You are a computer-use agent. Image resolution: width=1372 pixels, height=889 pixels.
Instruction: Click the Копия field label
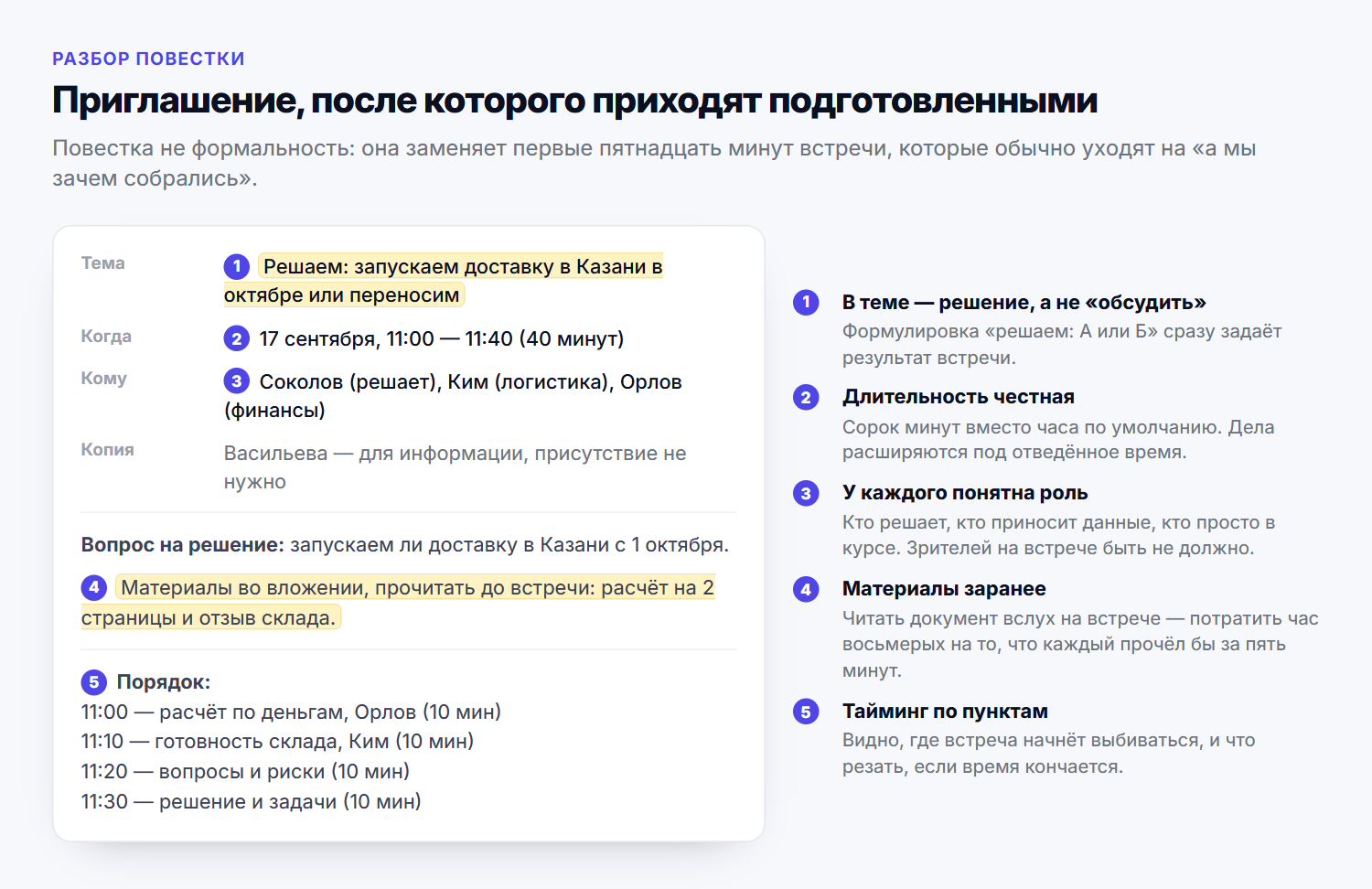tap(108, 450)
